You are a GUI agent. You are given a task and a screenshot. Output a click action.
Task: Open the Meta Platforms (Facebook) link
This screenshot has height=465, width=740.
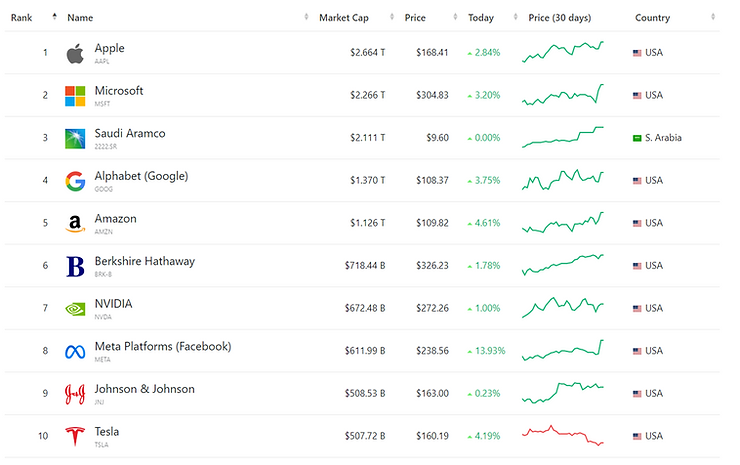[x=163, y=347]
